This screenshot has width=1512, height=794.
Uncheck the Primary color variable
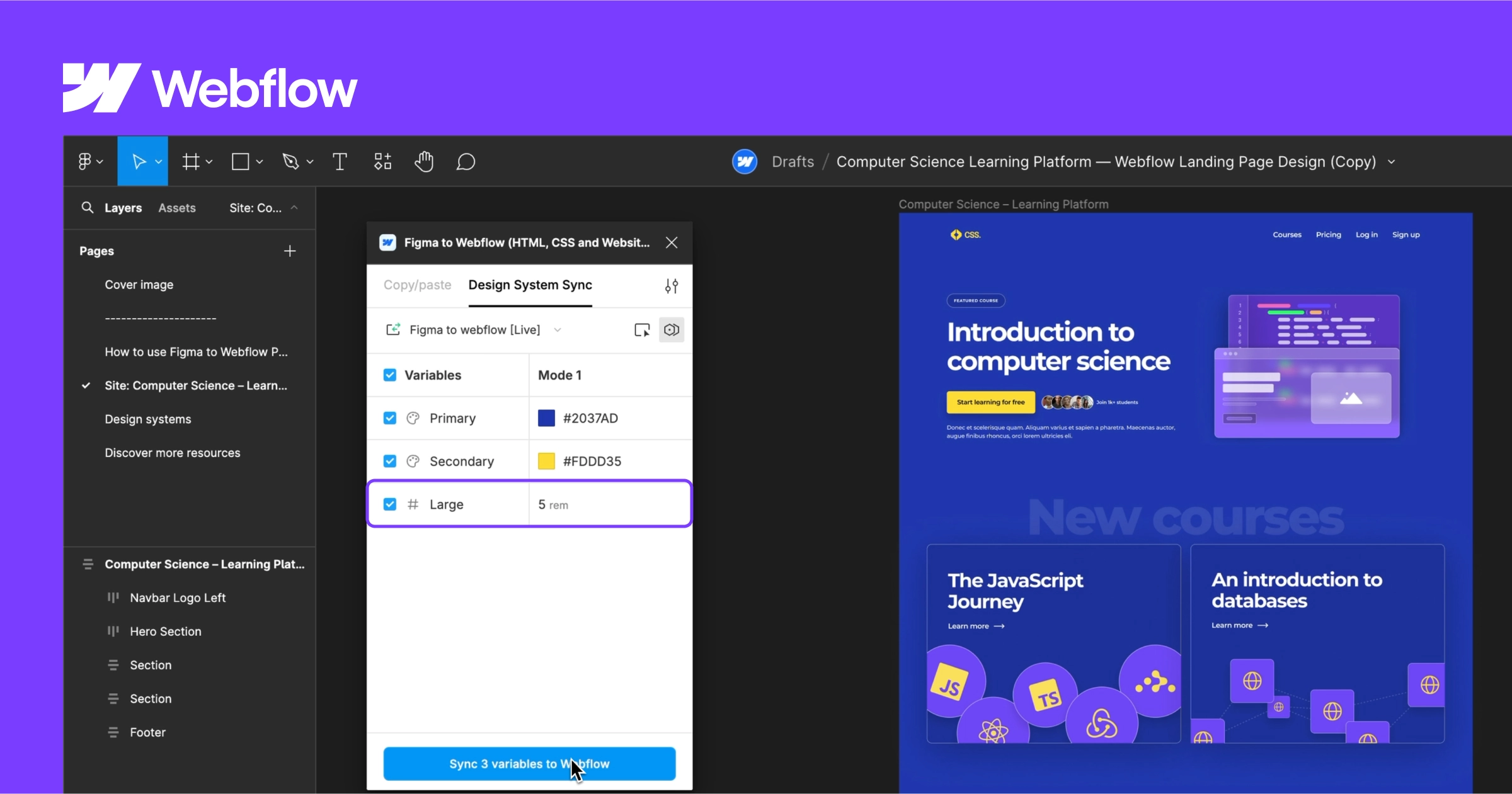[x=389, y=417]
